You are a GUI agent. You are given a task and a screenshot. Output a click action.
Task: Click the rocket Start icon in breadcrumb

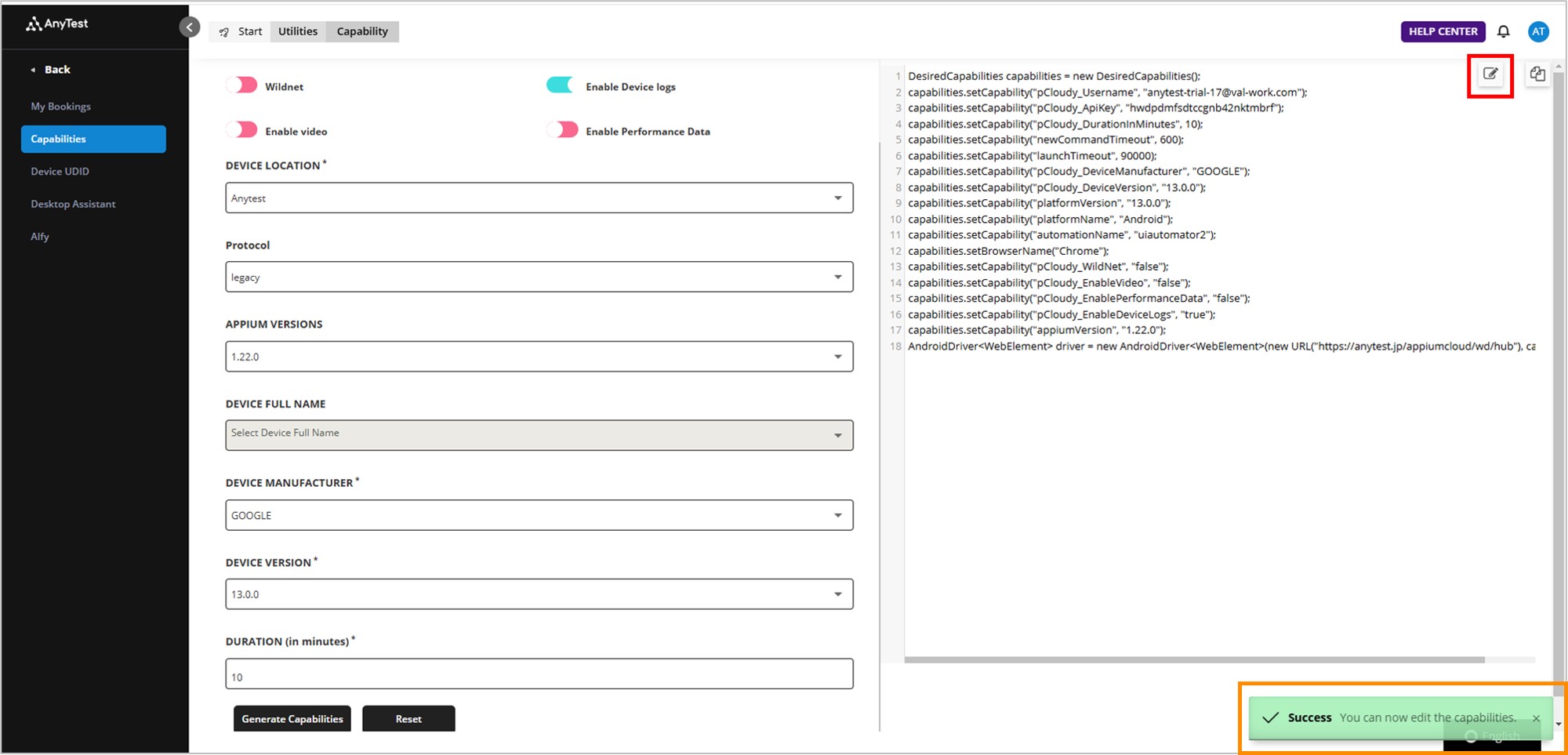click(224, 32)
